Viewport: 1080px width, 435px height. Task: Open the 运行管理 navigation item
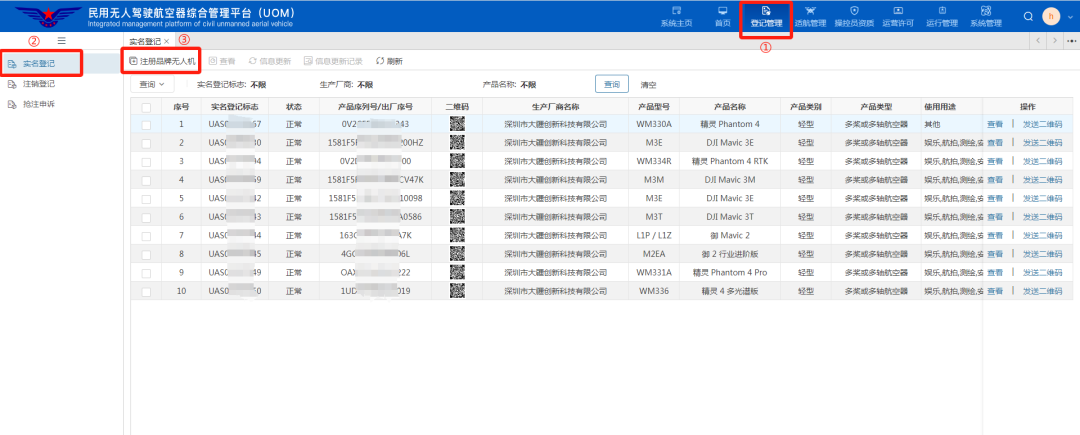pos(942,17)
